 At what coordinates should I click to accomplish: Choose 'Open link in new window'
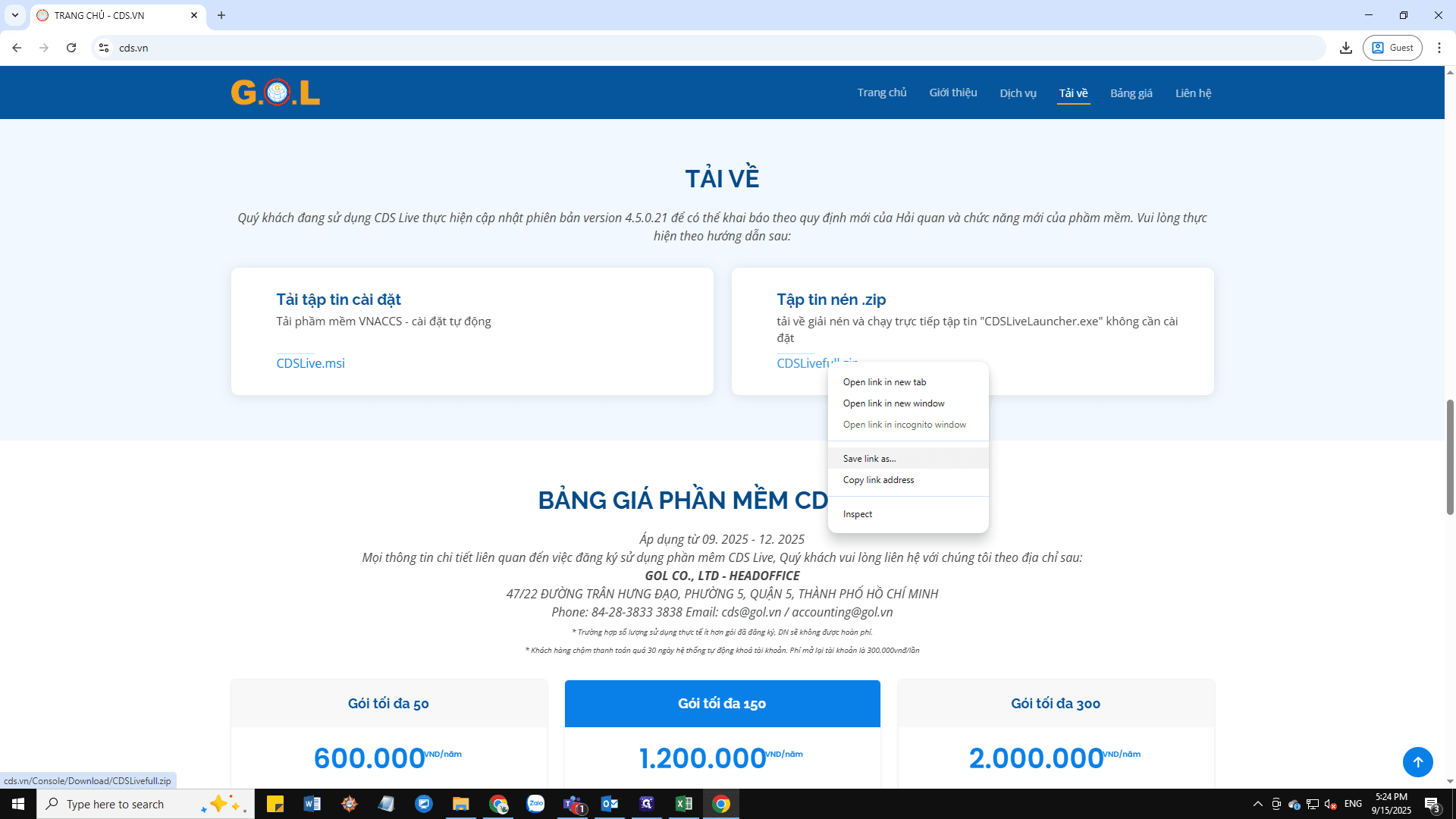pos(908,403)
